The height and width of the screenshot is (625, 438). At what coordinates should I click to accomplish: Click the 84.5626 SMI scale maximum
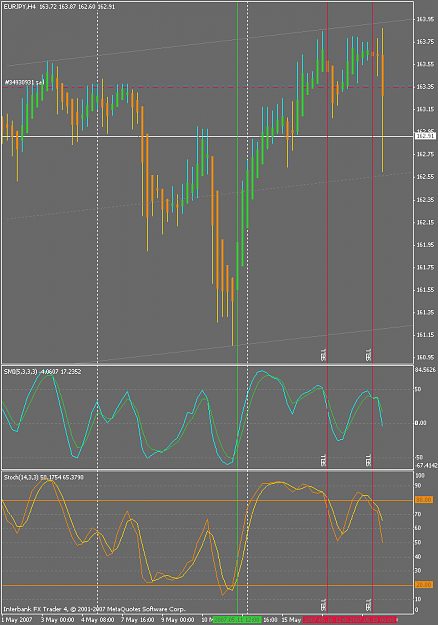425,370
